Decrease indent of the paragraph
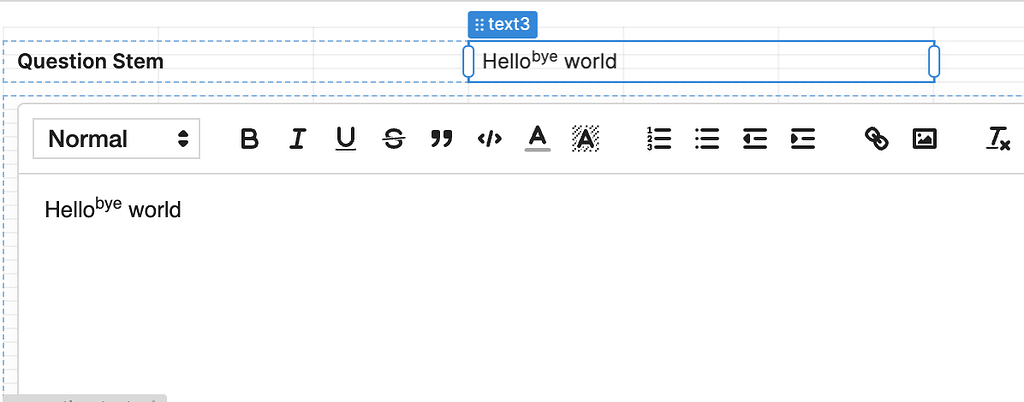The image size is (1024, 402). pyautogui.click(x=754, y=138)
